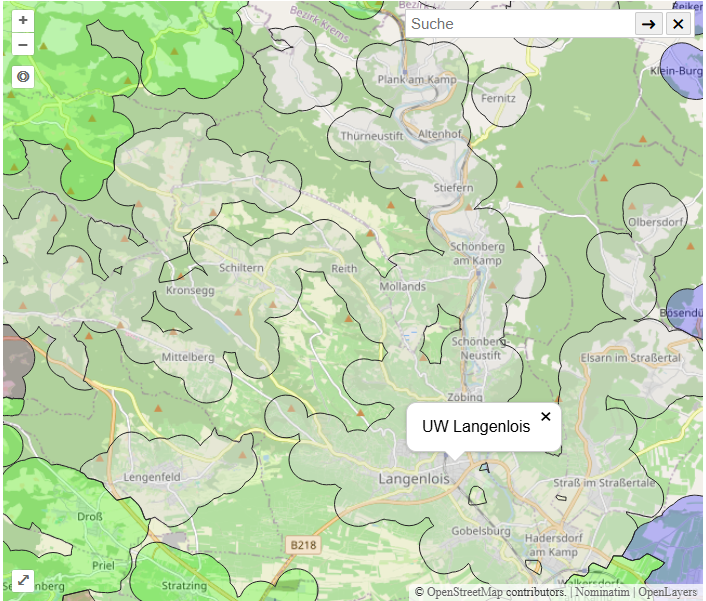
Task: Click the Lengenfeld village label
Action: [151, 478]
